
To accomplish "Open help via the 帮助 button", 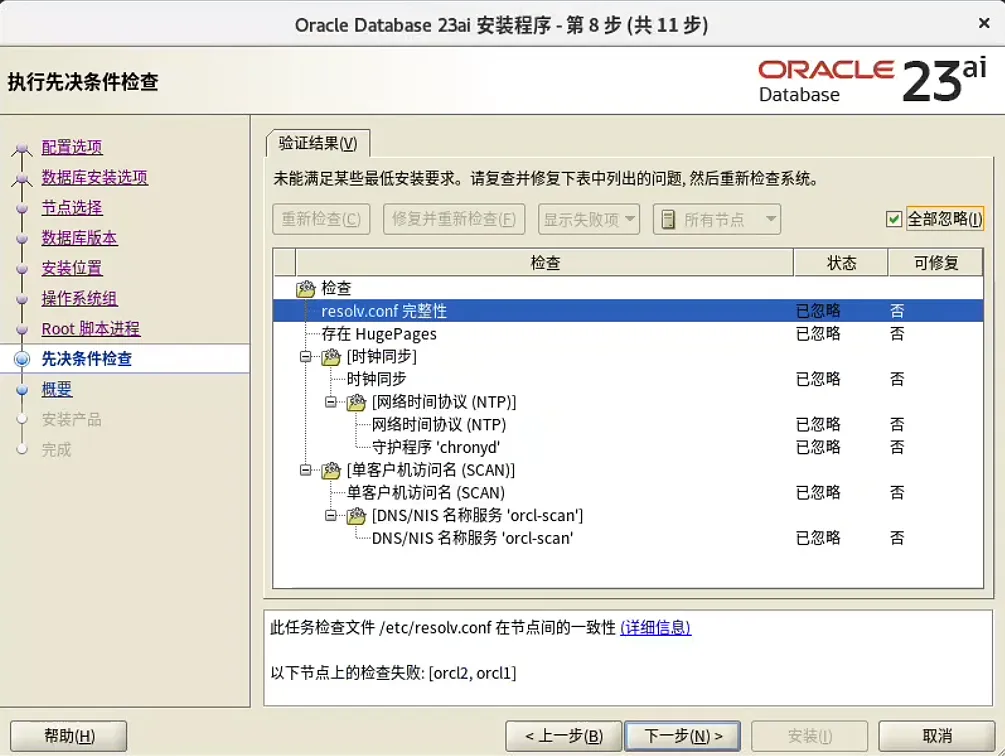I will click(x=67, y=735).
